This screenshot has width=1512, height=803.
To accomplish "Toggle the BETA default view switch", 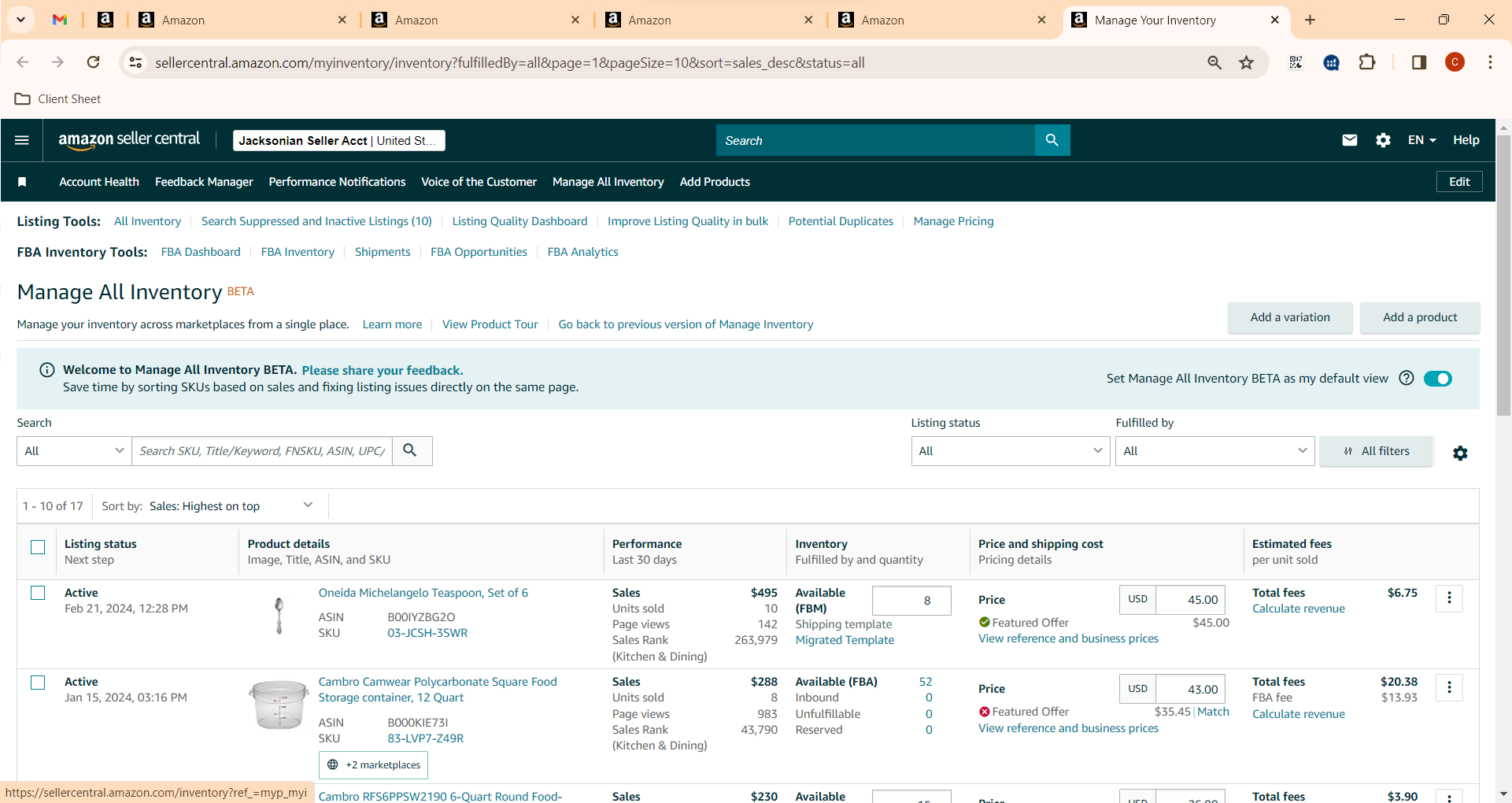I will point(1438,379).
